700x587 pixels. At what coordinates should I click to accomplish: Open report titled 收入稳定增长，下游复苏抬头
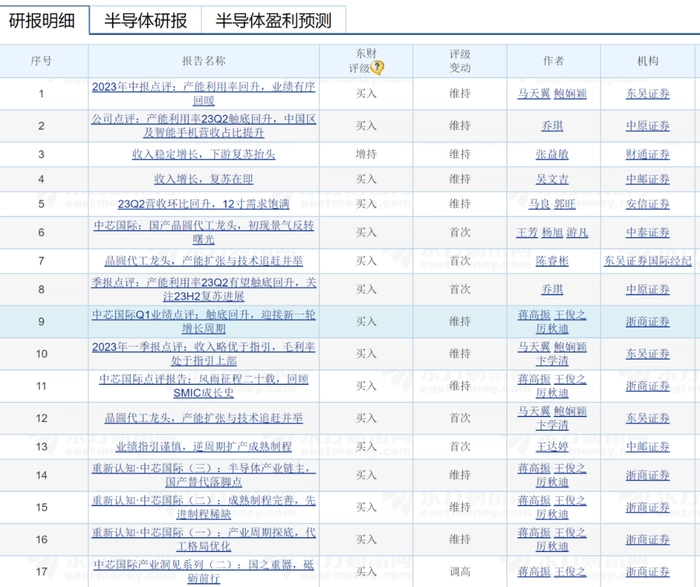(203, 154)
